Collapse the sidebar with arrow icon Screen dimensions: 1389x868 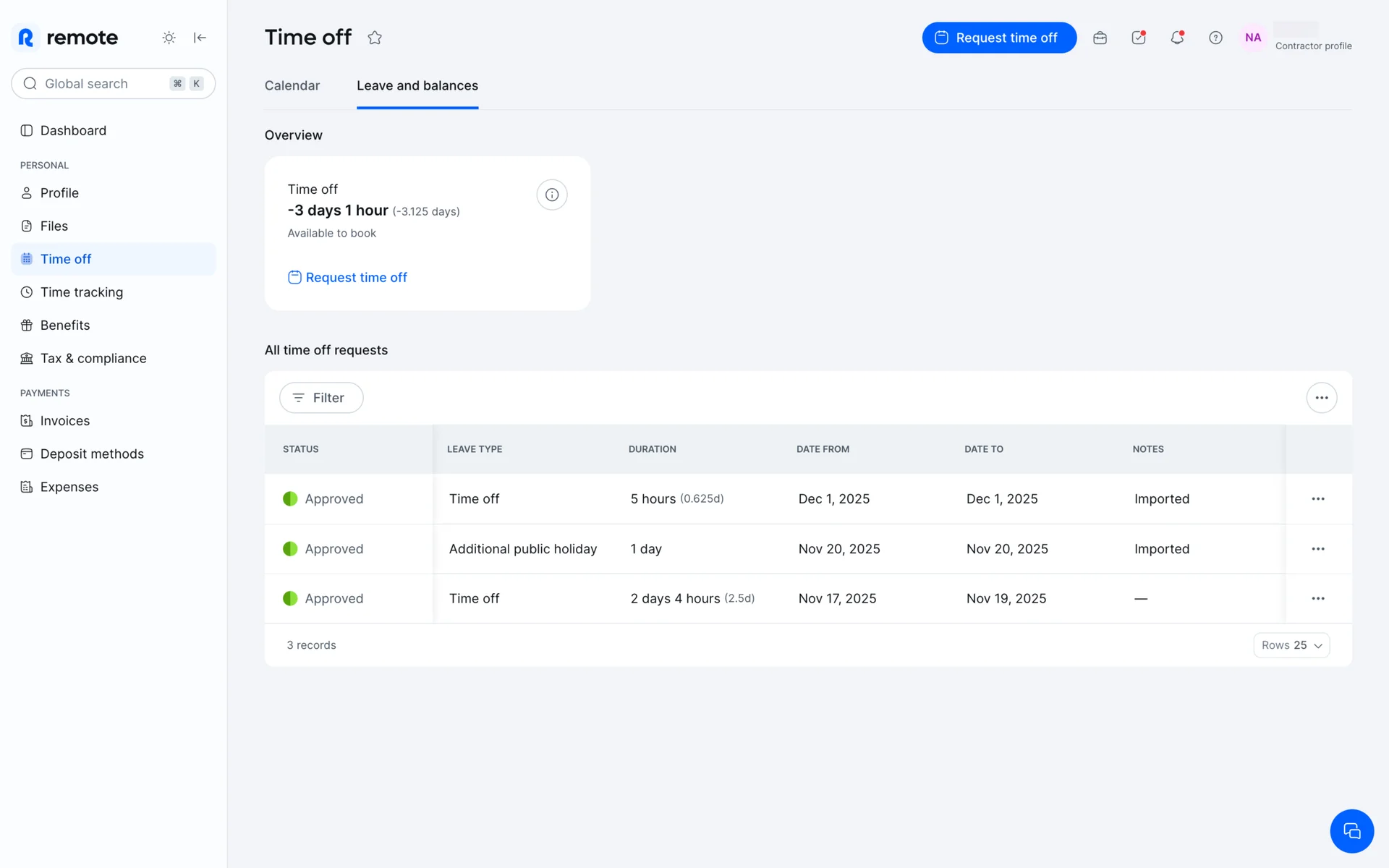tap(200, 38)
